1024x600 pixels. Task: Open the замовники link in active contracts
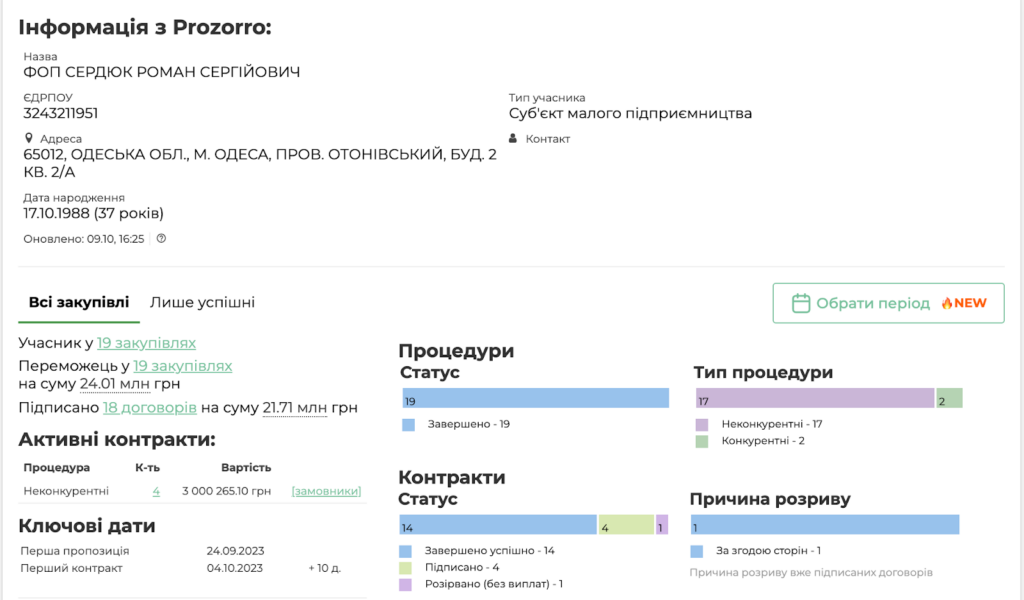(326, 491)
